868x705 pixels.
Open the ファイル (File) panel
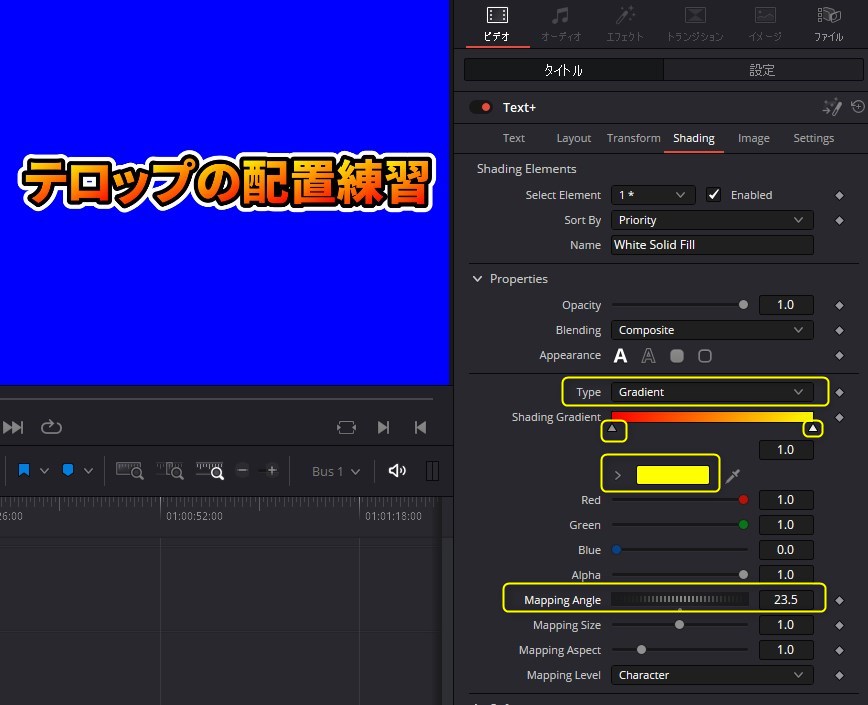[829, 23]
